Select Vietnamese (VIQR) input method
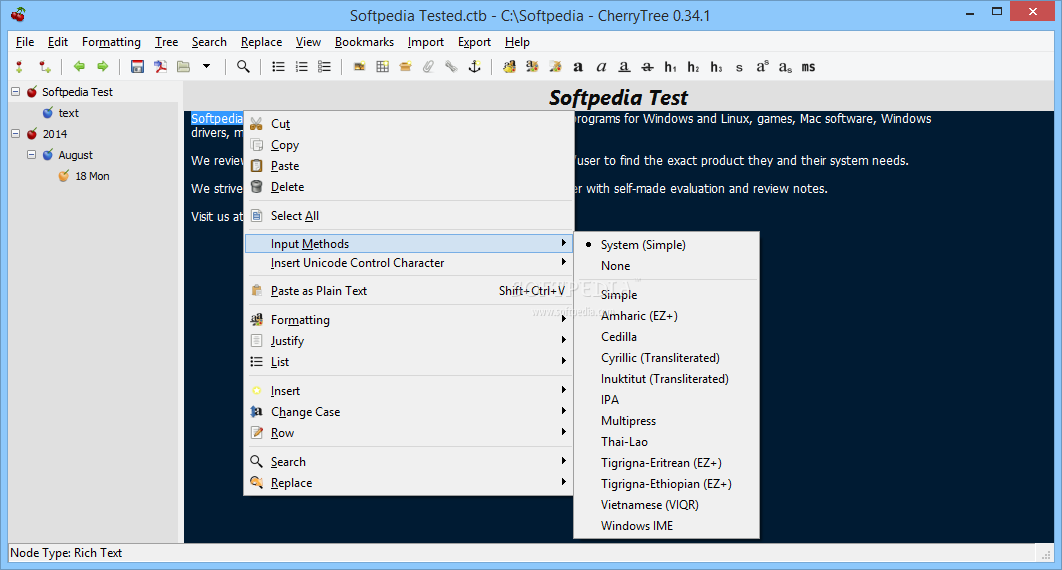 (x=666, y=504)
